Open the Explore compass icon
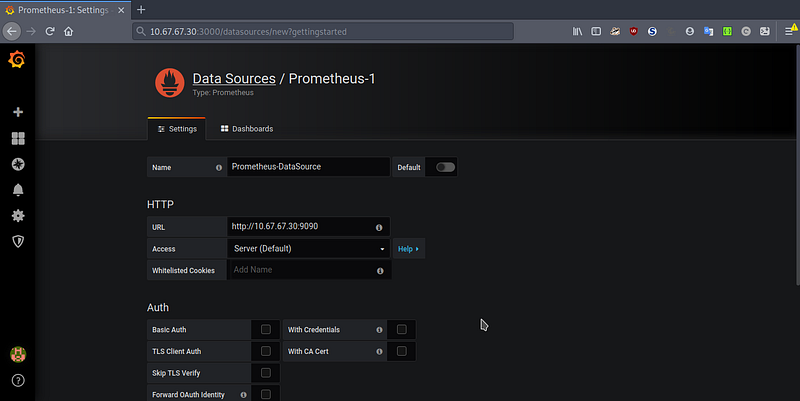 [x=18, y=164]
